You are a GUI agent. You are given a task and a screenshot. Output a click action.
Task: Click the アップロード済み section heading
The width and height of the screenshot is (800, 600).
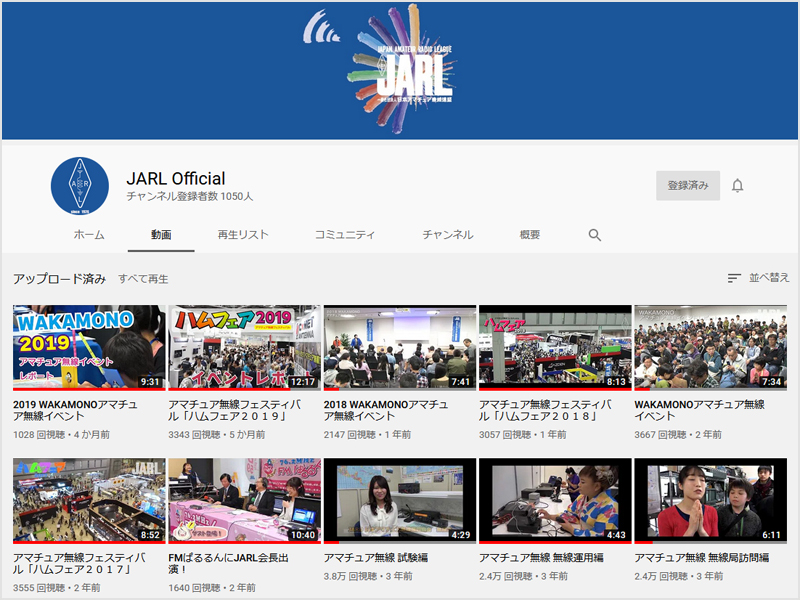coord(59,279)
